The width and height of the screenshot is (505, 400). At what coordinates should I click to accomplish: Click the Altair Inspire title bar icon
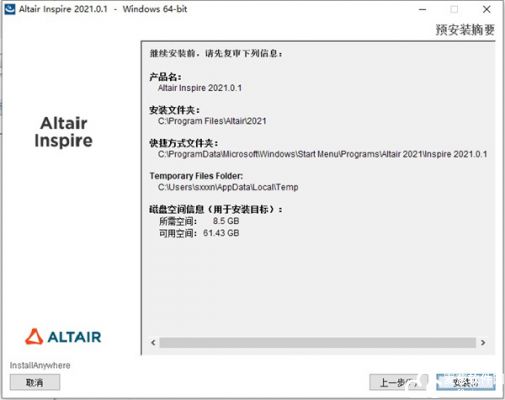(x=10, y=9)
